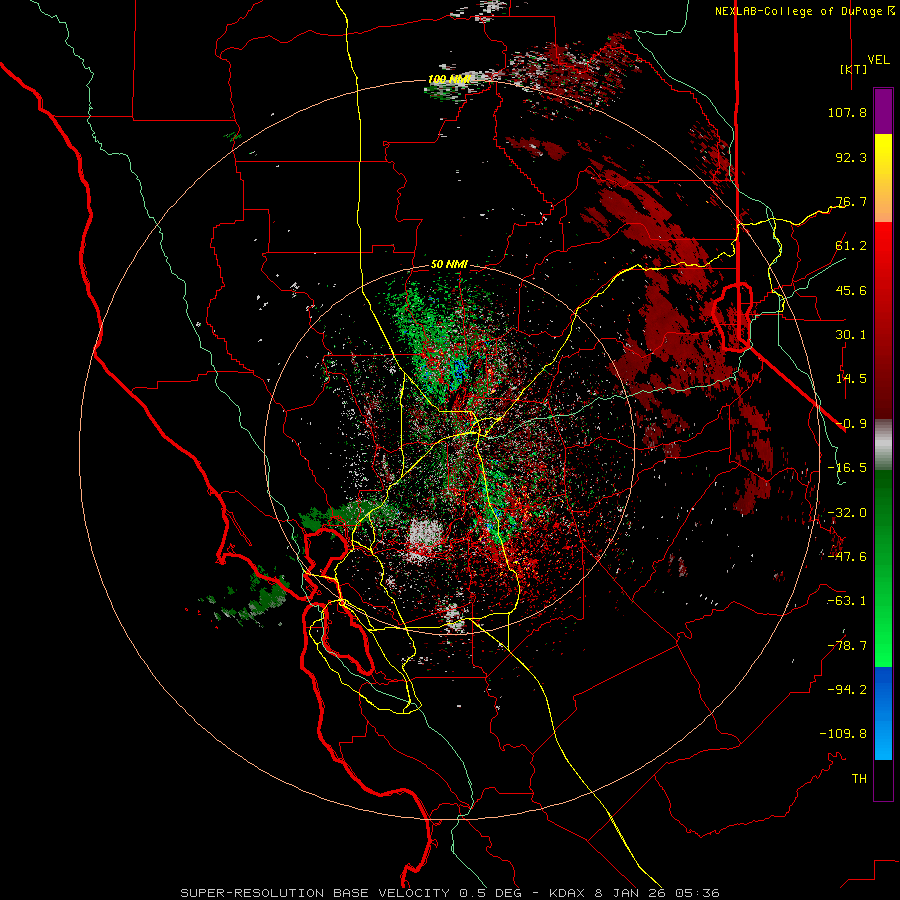Viewport: 900px width, 900px height.
Task: Click the -94.2 scale value
Action: [847, 689]
